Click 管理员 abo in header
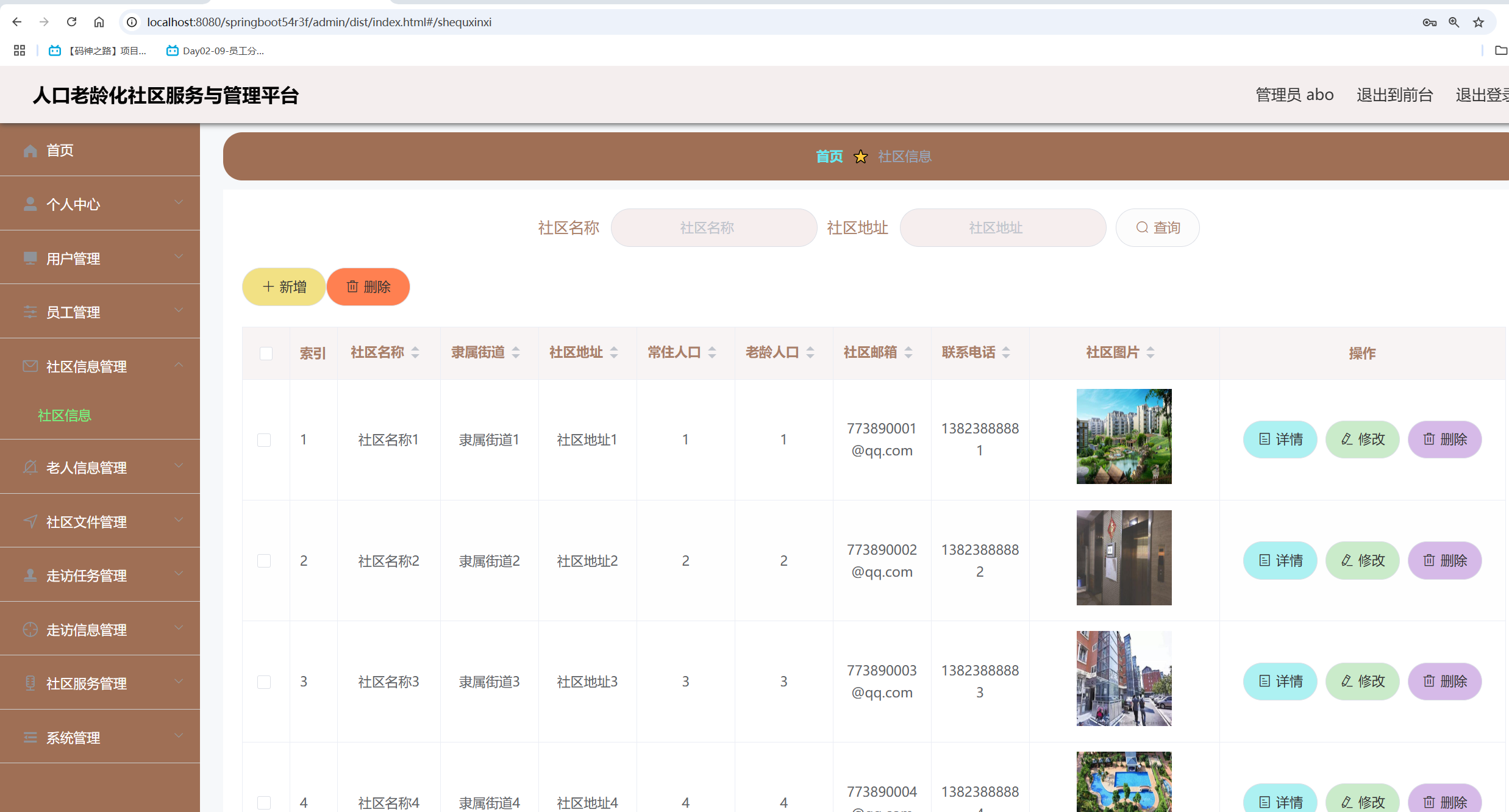The width and height of the screenshot is (1509, 812). [1294, 95]
